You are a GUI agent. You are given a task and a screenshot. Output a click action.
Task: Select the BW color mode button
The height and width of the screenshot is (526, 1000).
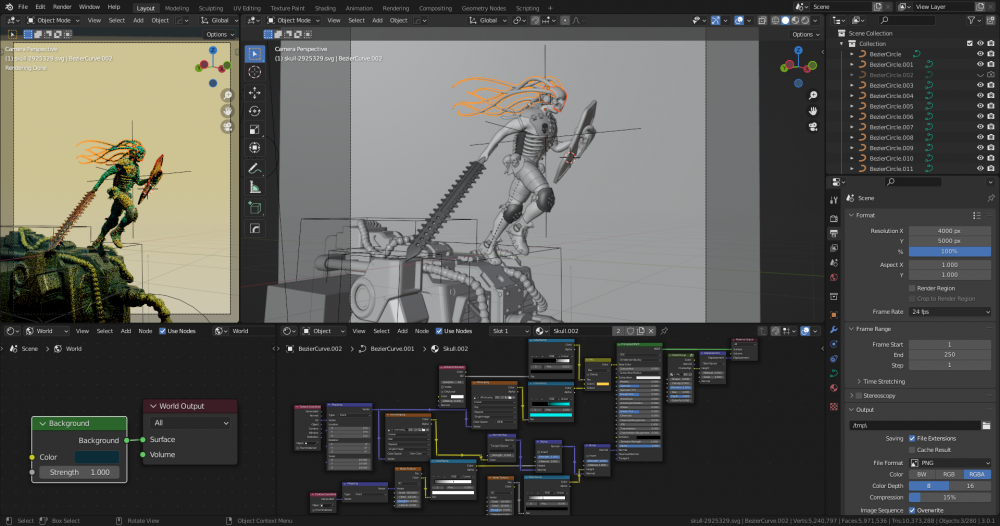[x=922, y=474]
